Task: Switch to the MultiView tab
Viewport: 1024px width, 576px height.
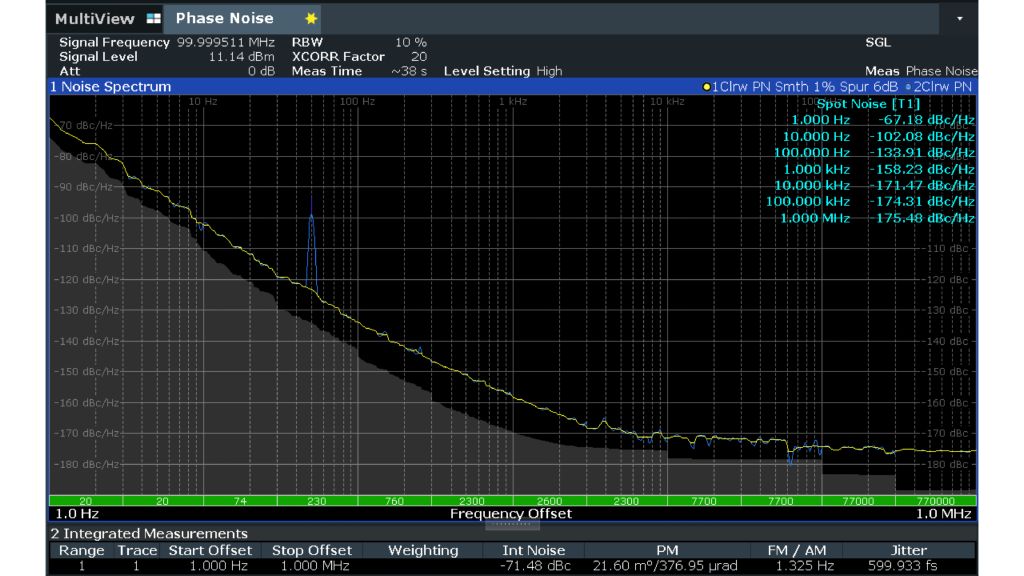Action: click(x=95, y=19)
